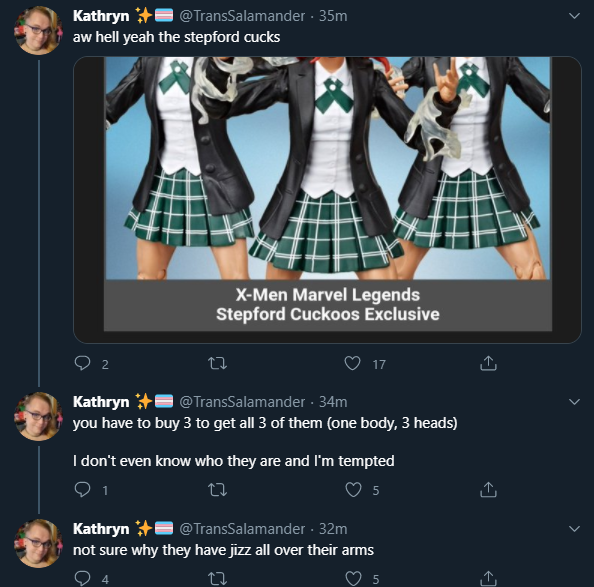
Task: Like the 'buy 3 to get all 3' tweet
Action: pyautogui.click(x=353, y=490)
